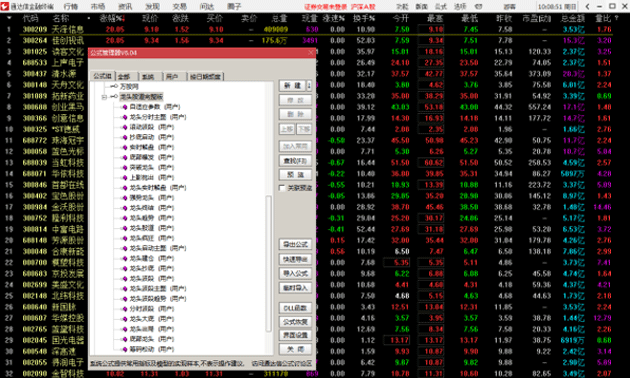Image resolution: width=630 pixels, height=378 pixels.
Task: Click the 导出公式 button
Action: (295, 244)
